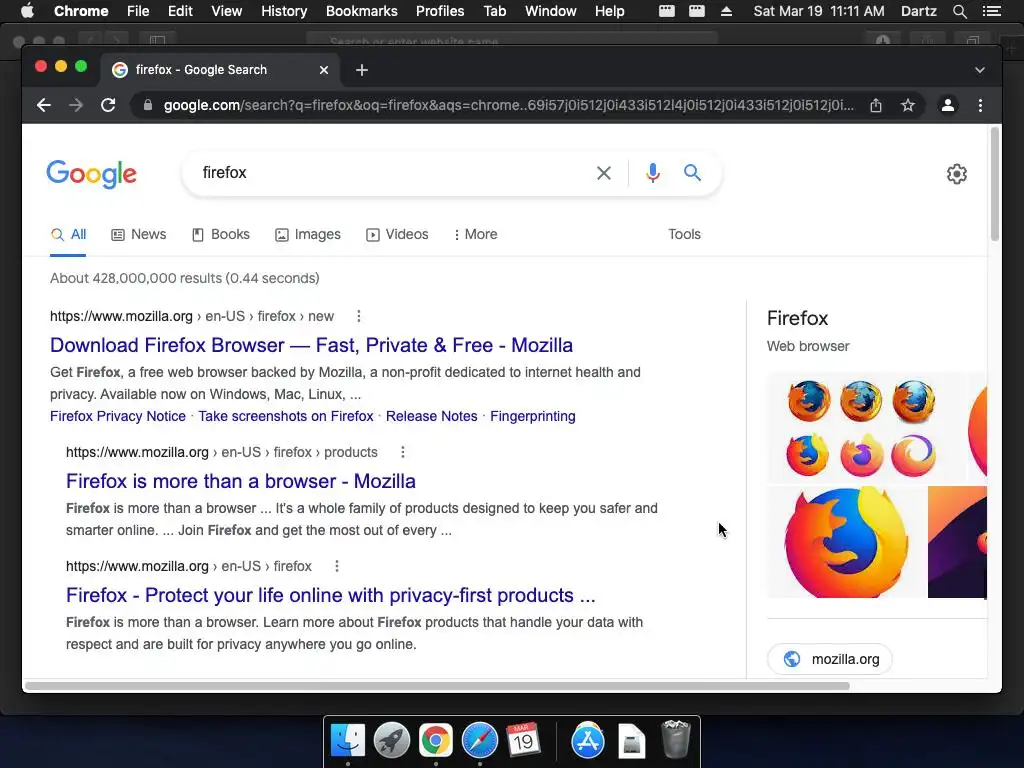Click the large Firefox logo image

pyautogui.click(x=846, y=542)
